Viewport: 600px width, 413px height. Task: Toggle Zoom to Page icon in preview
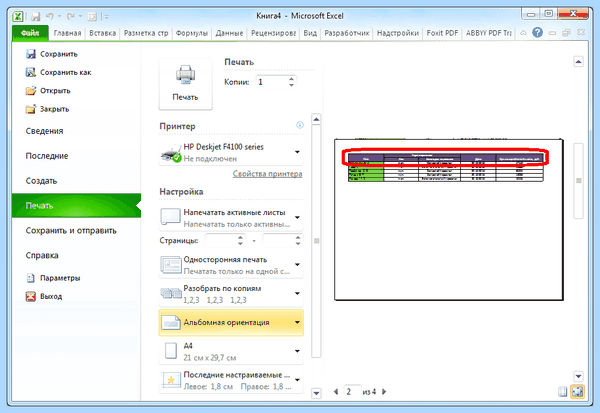[x=578, y=392]
